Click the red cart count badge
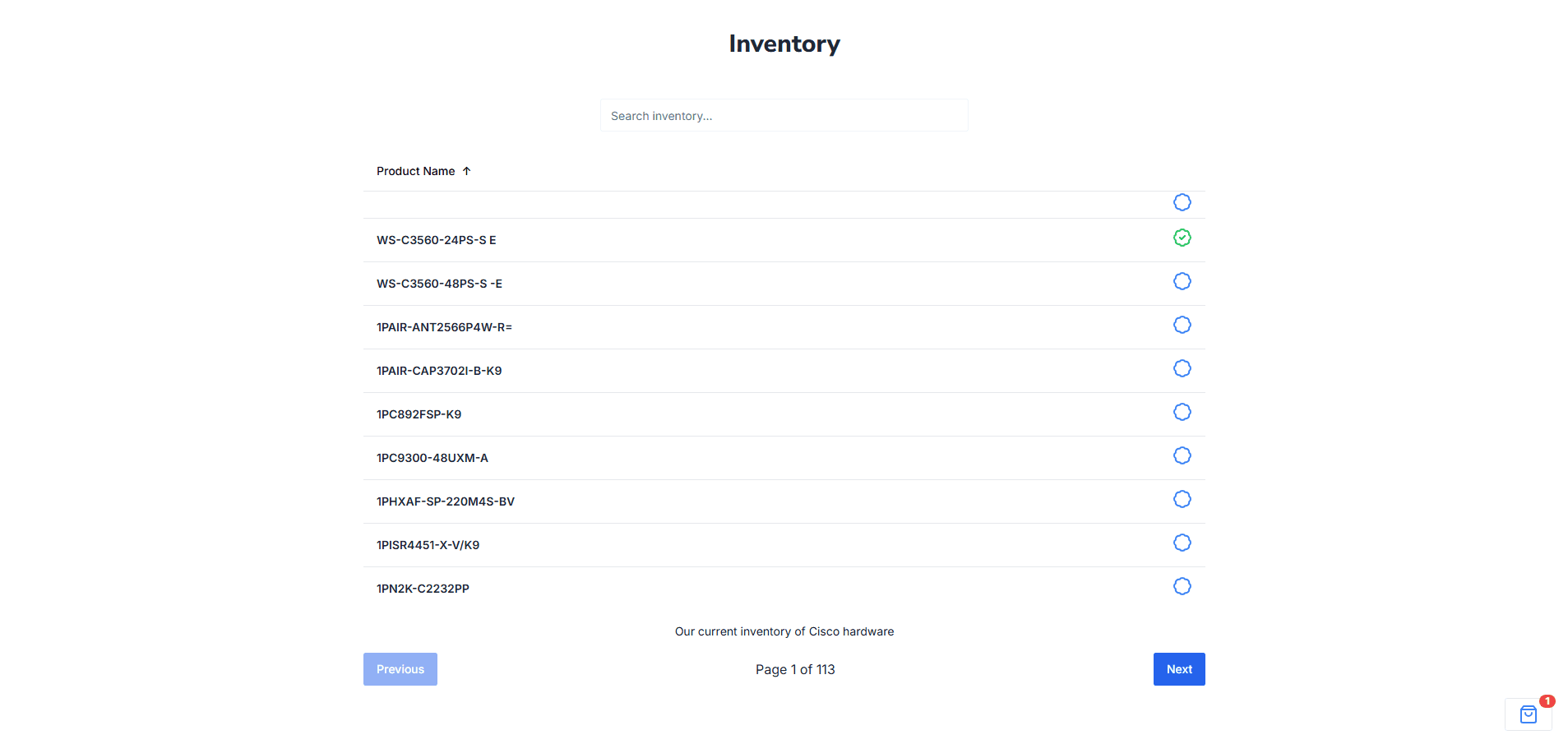This screenshot has height=744, width=1568. pos(1547,701)
